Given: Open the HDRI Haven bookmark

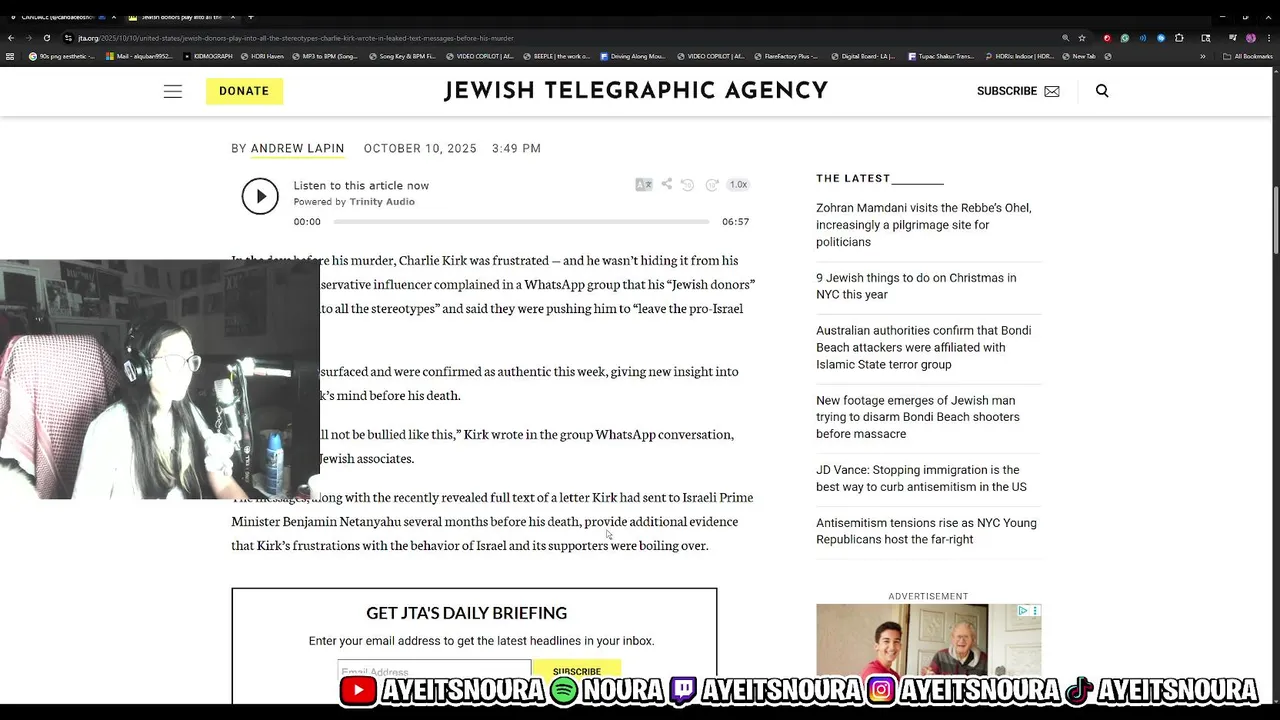Looking at the screenshot, I should tap(262, 56).
